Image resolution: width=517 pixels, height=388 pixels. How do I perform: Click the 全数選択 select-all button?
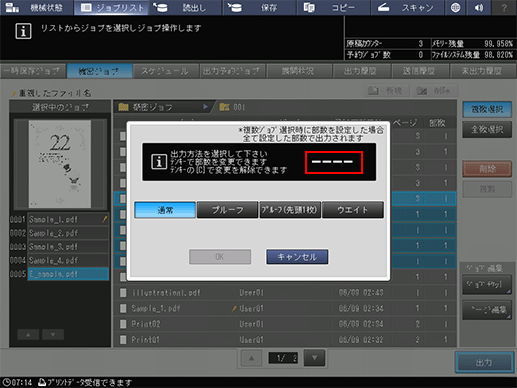(x=487, y=130)
